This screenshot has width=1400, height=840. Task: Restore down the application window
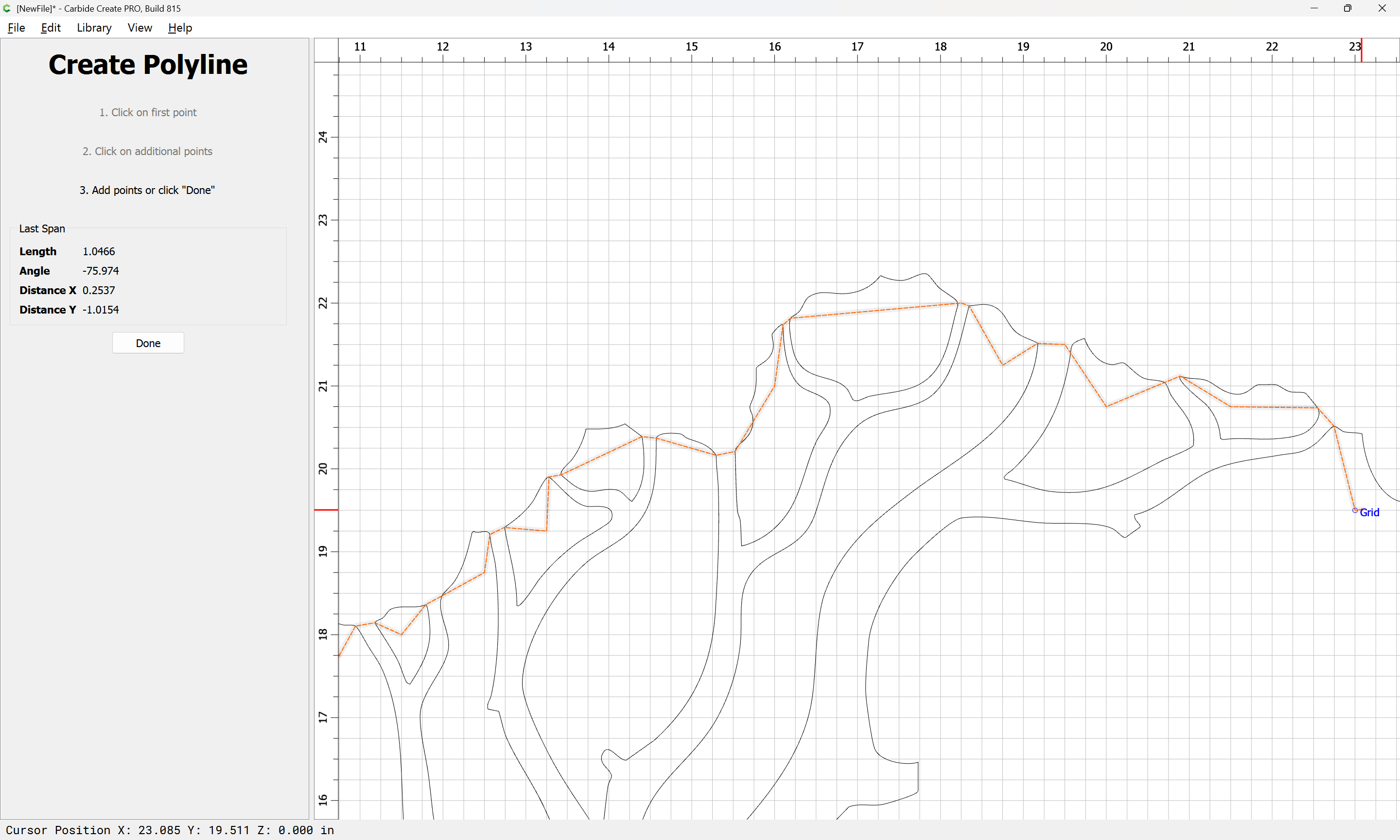click(1347, 8)
